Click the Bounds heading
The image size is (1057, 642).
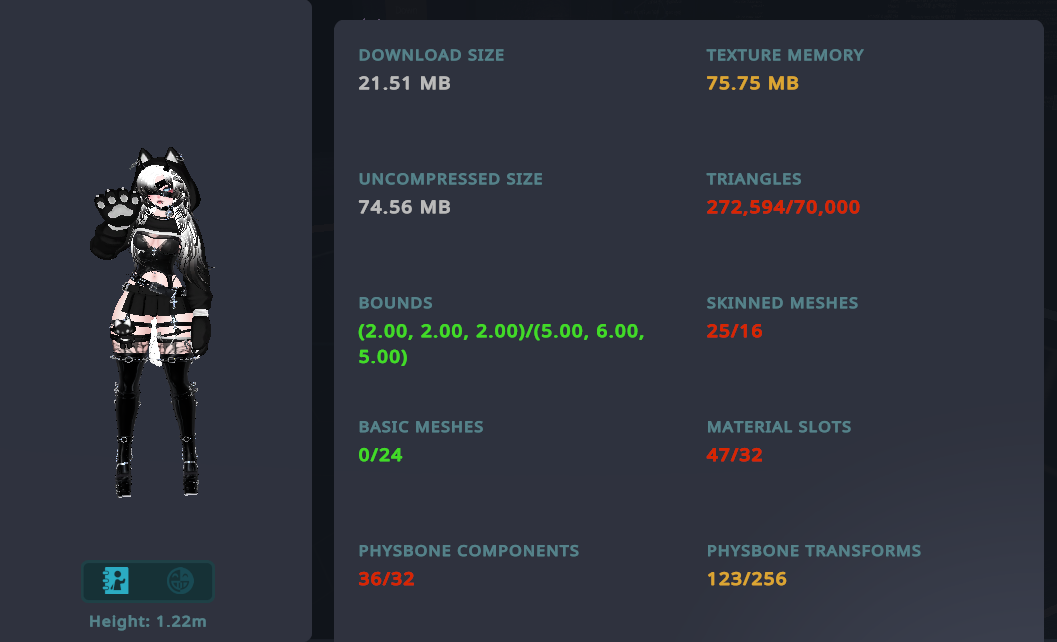(x=395, y=303)
